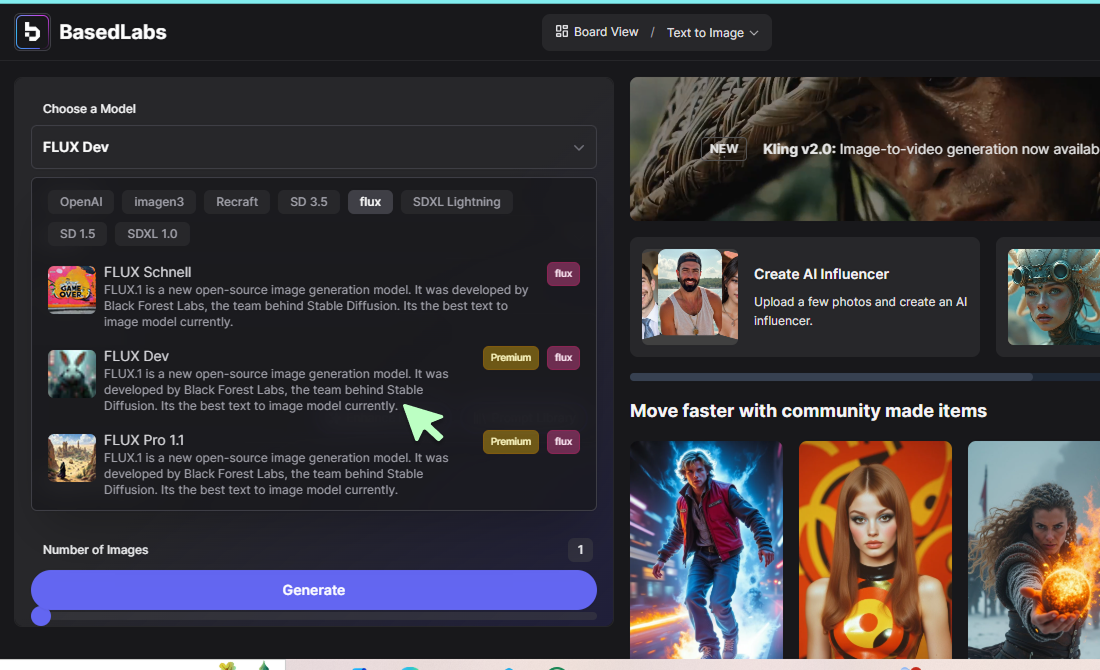Screen dimensions: 1100x670
Task: Click the flux tag on FLUX Schnell
Action: tap(563, 274)
